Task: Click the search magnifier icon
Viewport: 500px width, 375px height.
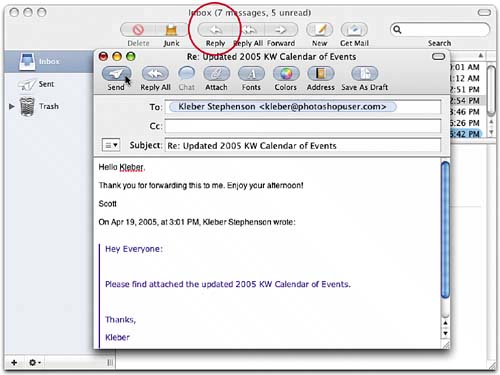Action: pyautogui.click(x=397, y=30)
